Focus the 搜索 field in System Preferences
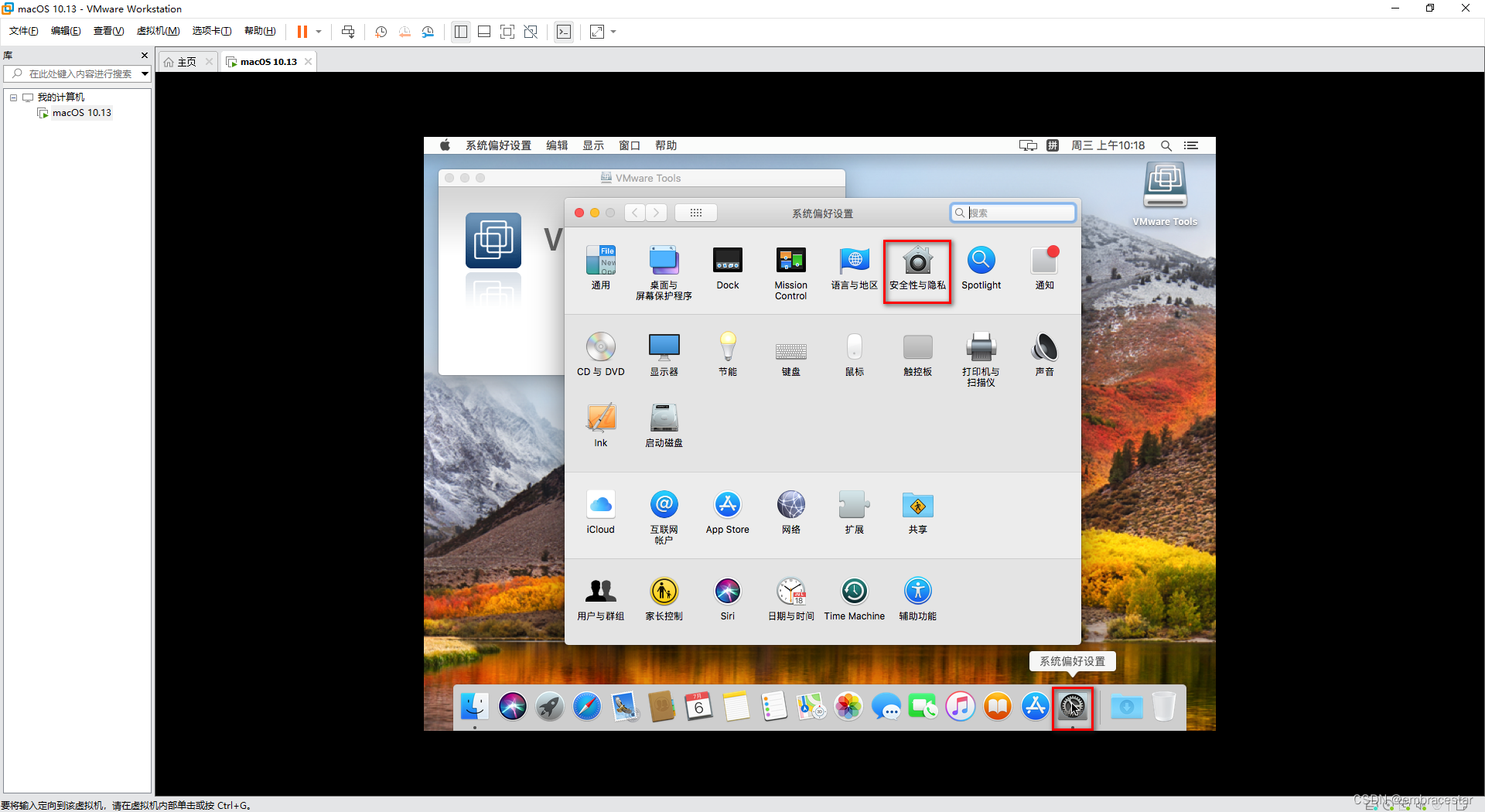The height and width of the screenshot is (812, 1485). pyautogui.click(x=1013, y=213)
